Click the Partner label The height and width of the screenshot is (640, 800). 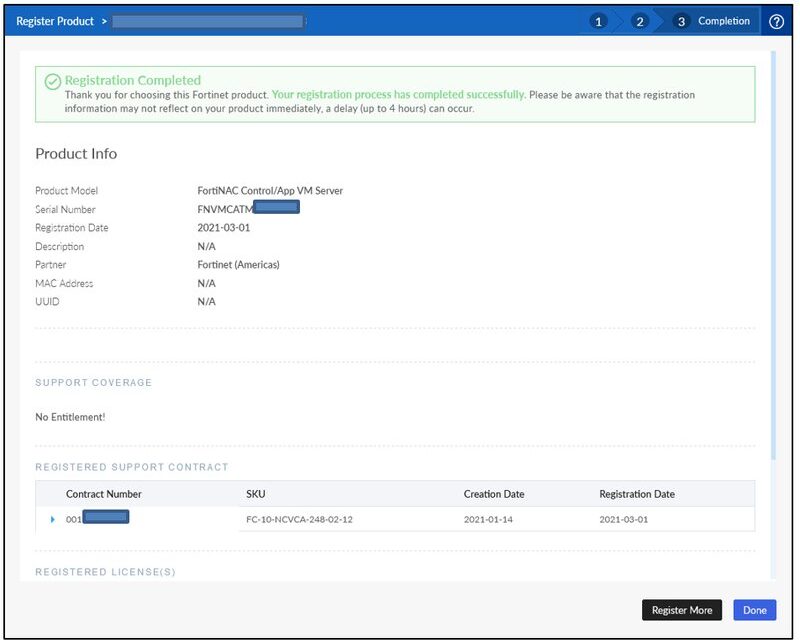51,265
